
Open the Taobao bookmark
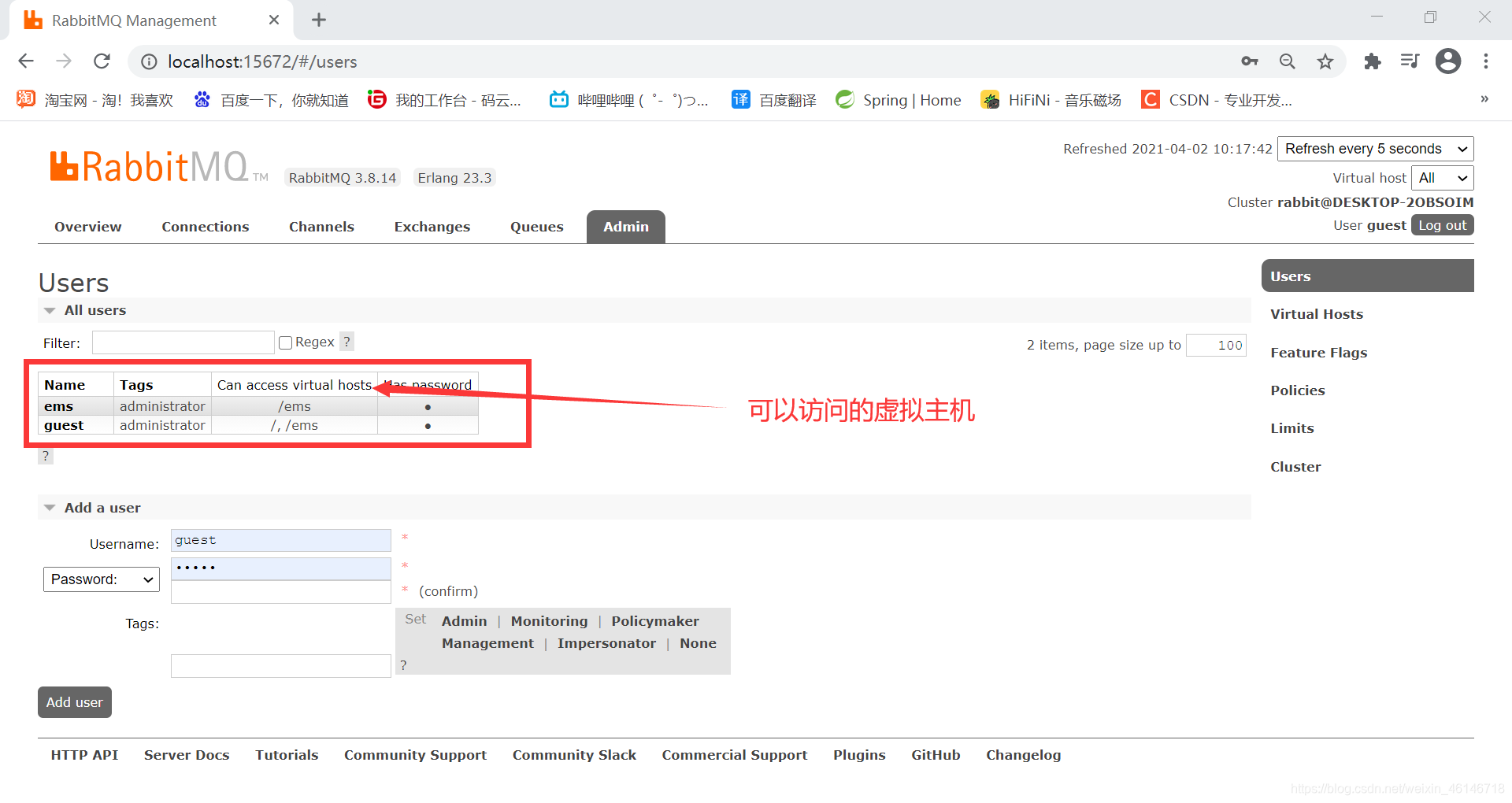[x=94, y=100]
